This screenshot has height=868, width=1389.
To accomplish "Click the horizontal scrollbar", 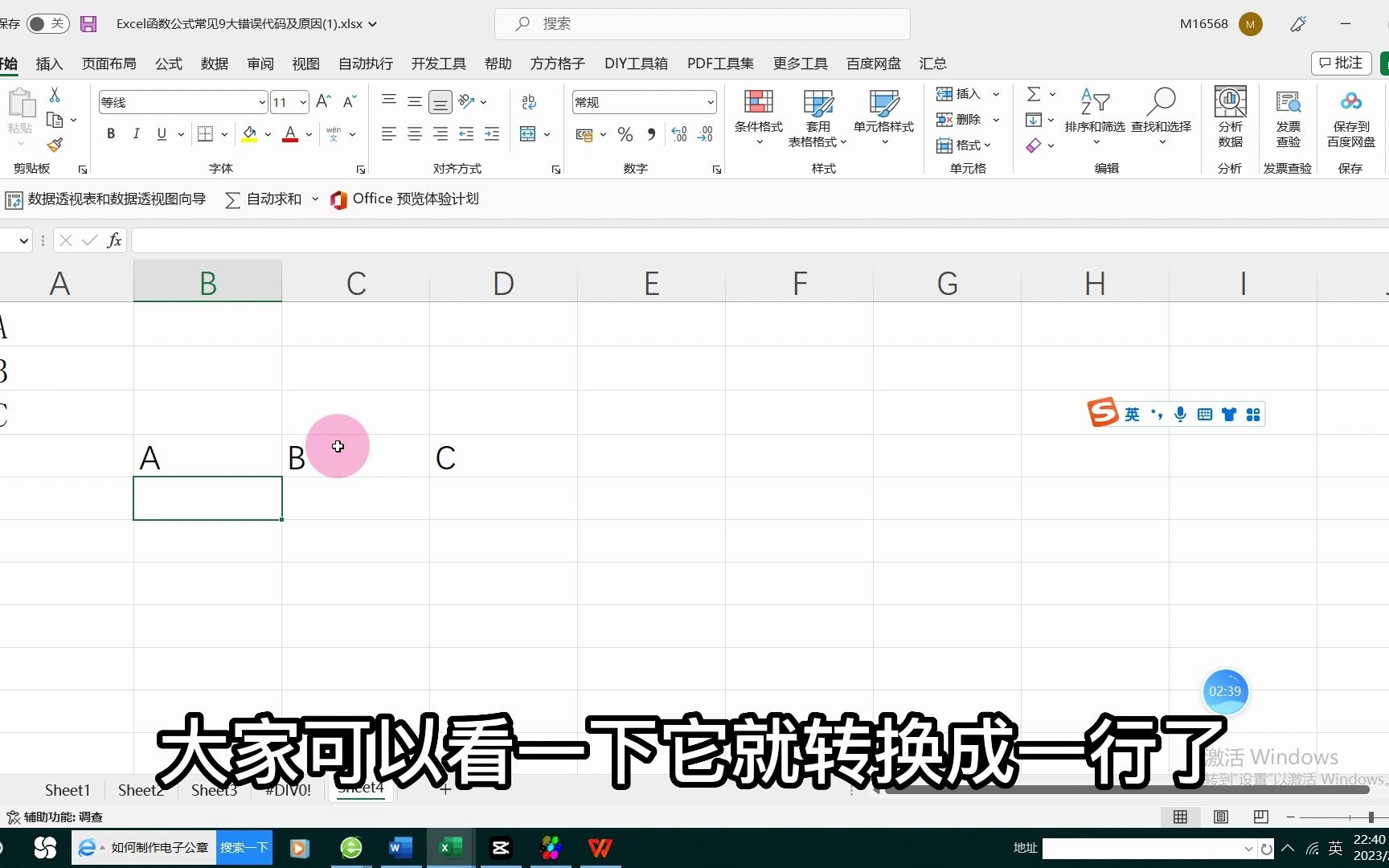I will [x=1127, y=790].
